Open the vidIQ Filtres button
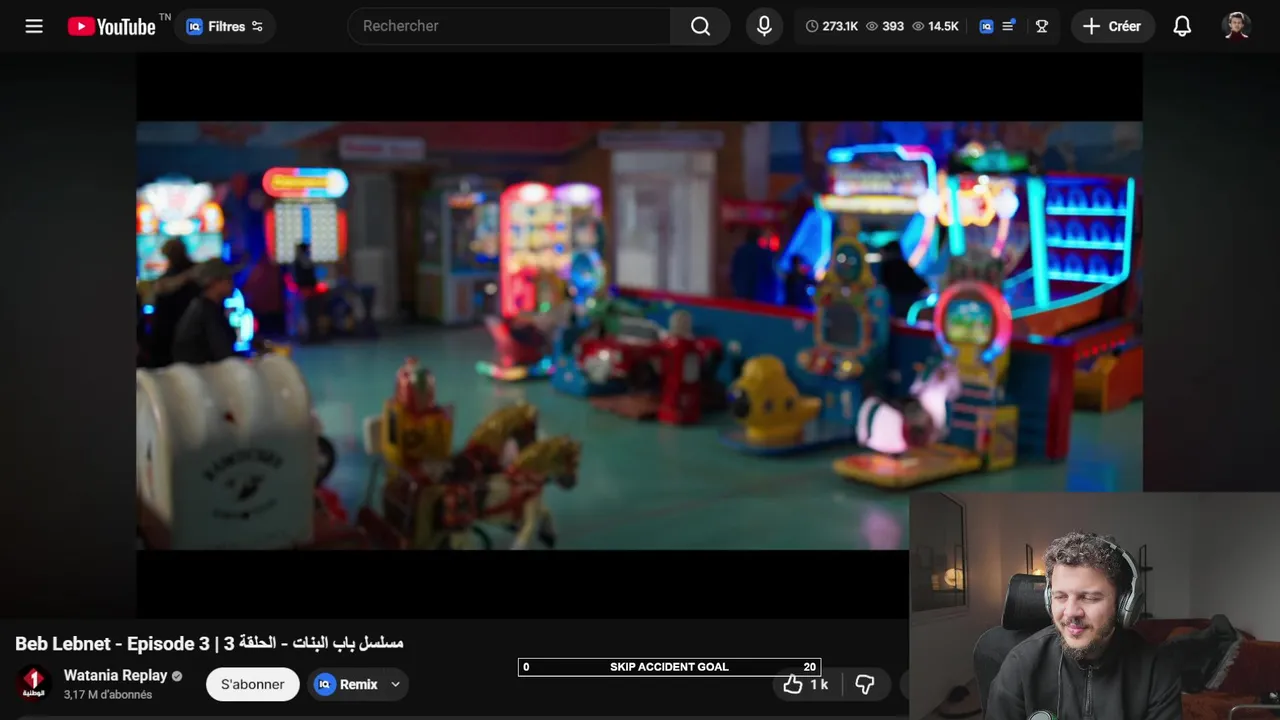Viewport: 1280px width, 720px height. pyautogui.click(x=225, y=26)
